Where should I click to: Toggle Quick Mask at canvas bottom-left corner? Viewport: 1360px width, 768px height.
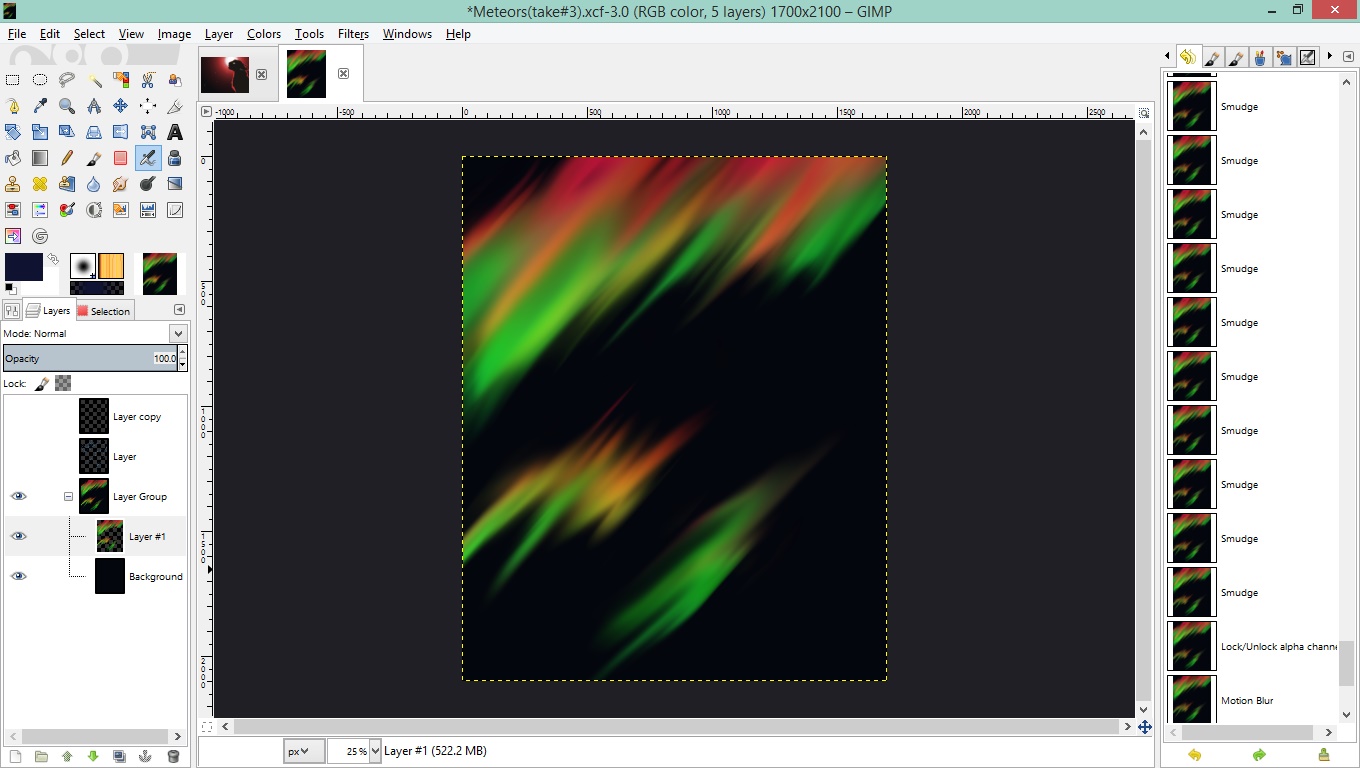(207, 727)
